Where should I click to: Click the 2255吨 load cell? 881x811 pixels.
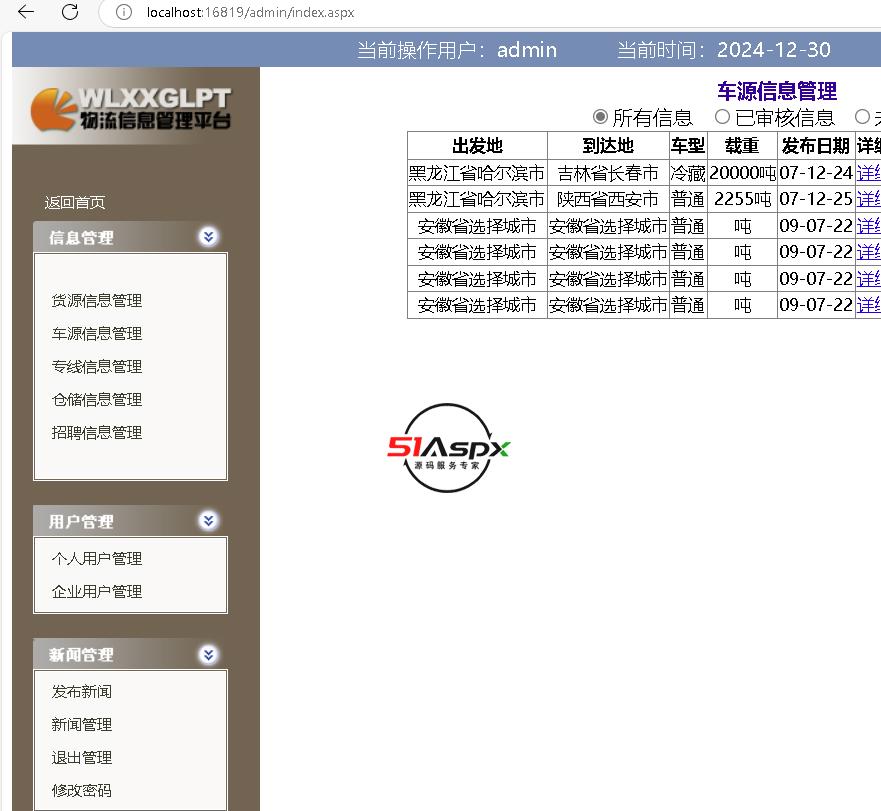742,199
